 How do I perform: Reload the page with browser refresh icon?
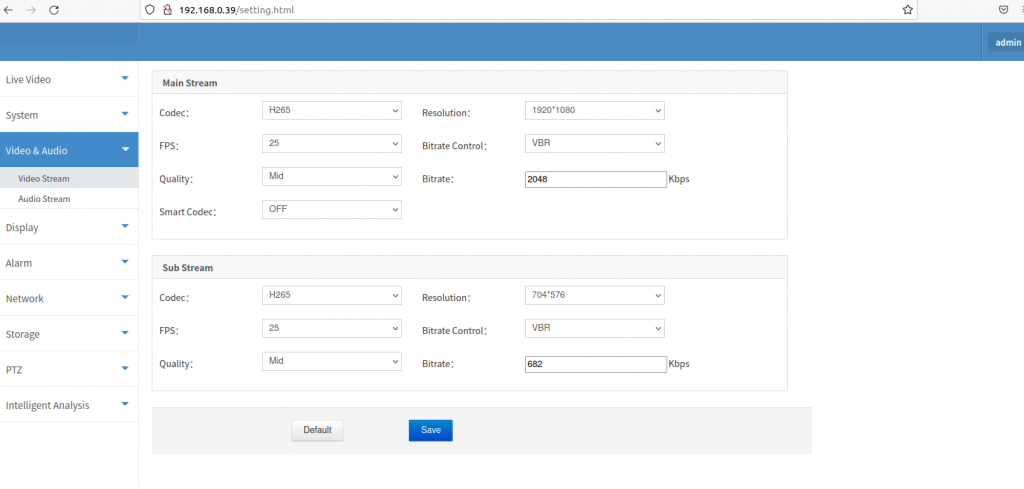[54, 10]
